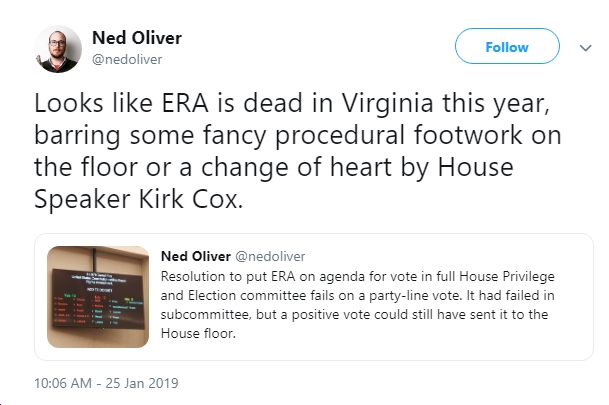Open the 10:06 AM tweet timestamp

[x=63, y=383]
